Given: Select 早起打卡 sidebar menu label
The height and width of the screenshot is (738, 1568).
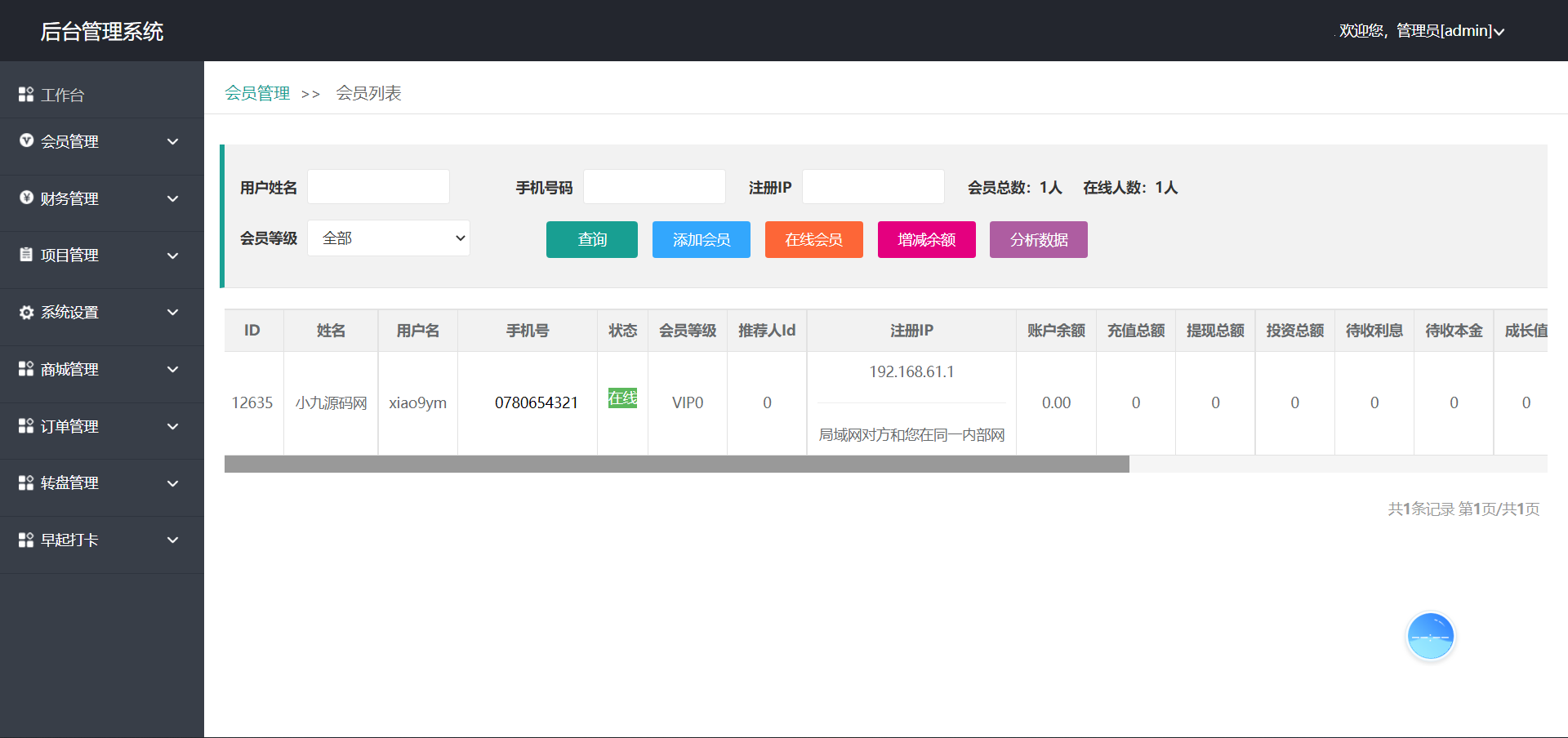Looking at the screenshot, I should (x=70, y=540).
